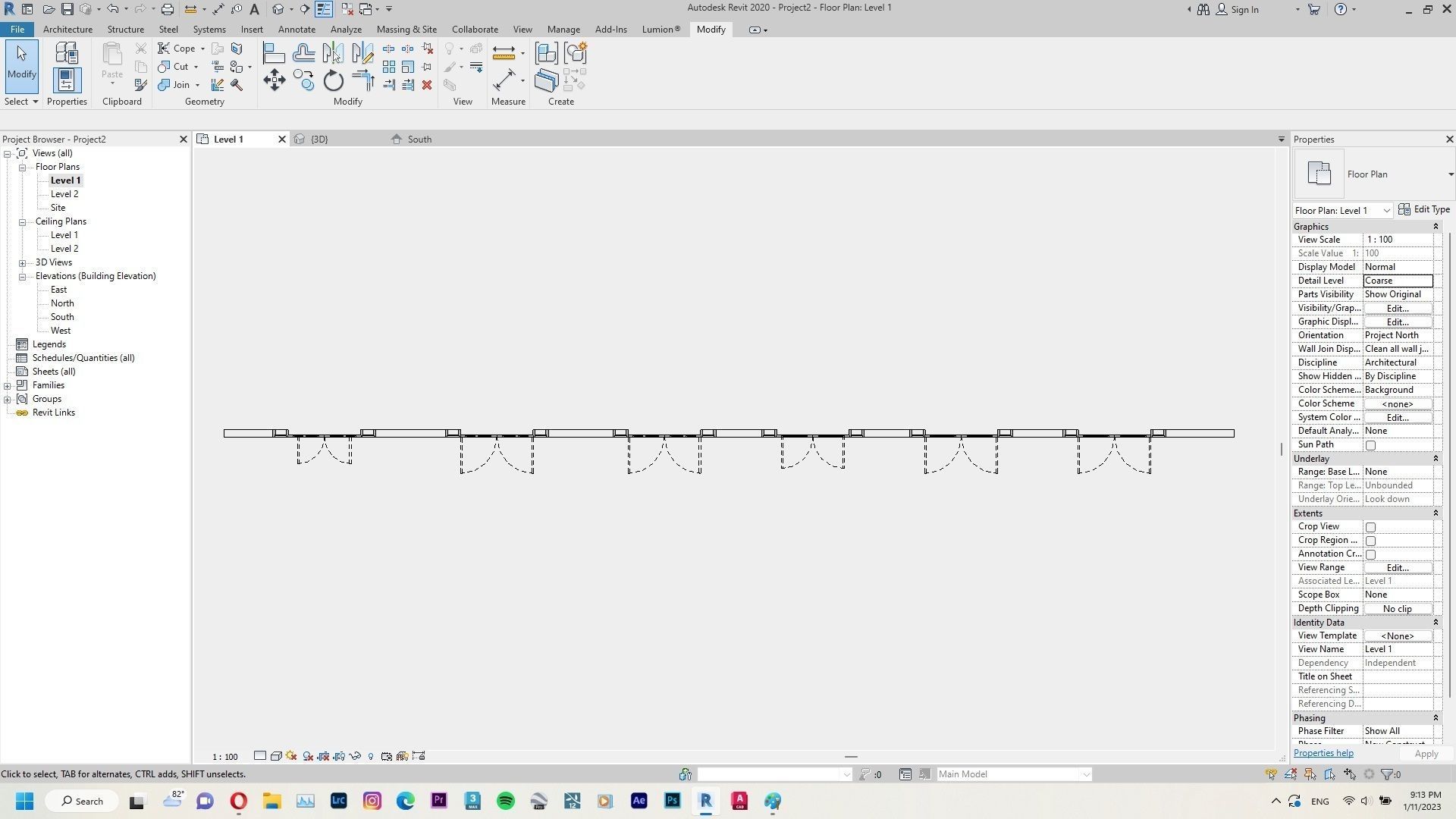1456x819 pixels.
Task: Select Mirror - Pick Axis tool
Action: click(333, 53)
